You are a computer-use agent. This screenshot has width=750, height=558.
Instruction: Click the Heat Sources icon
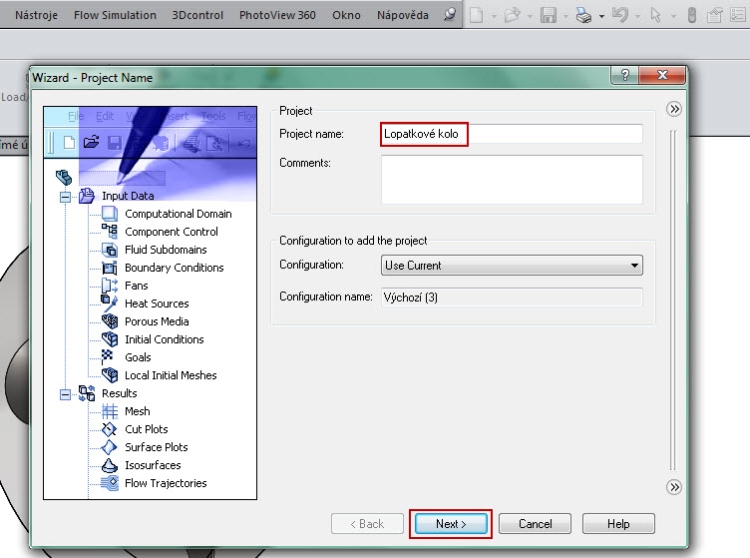tap(110, 303)
